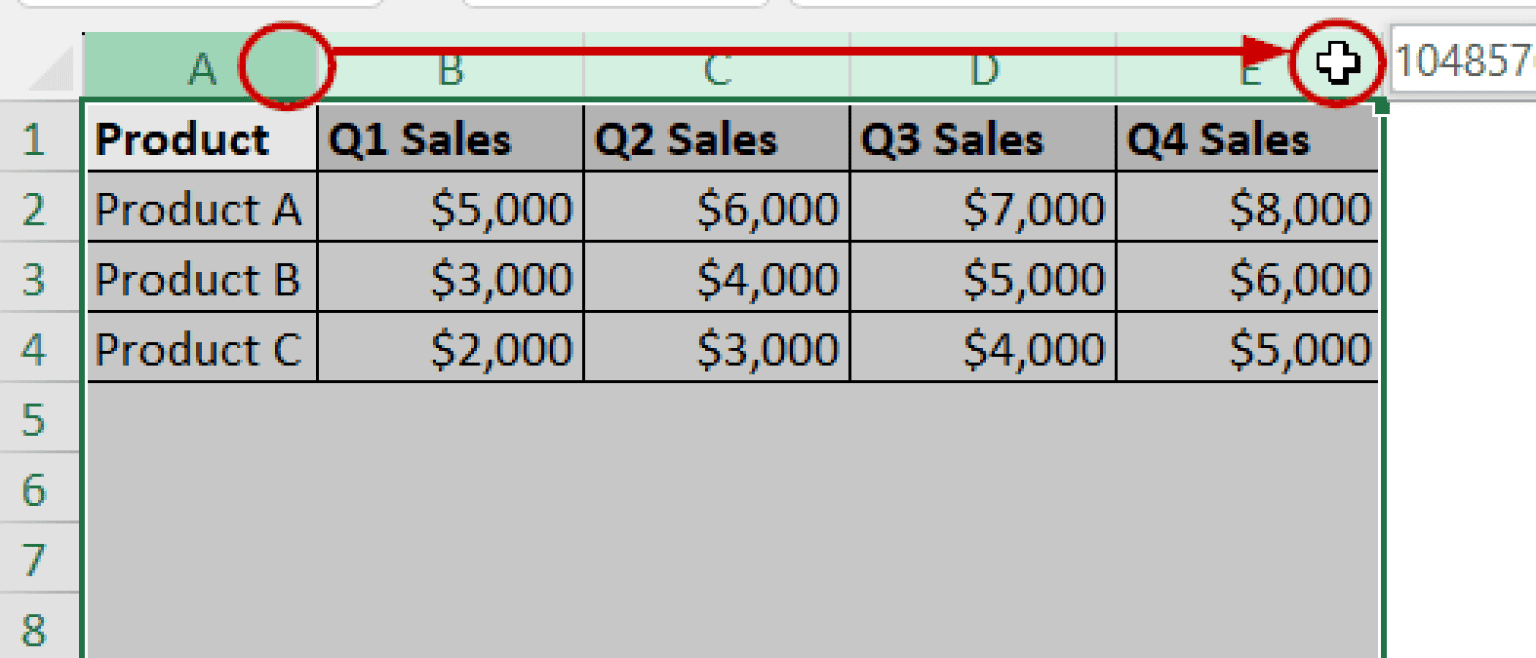Screen dimensions: 1536x658
Task: Select row header 1
Action: pyautogui.click(x=40, y=139)
